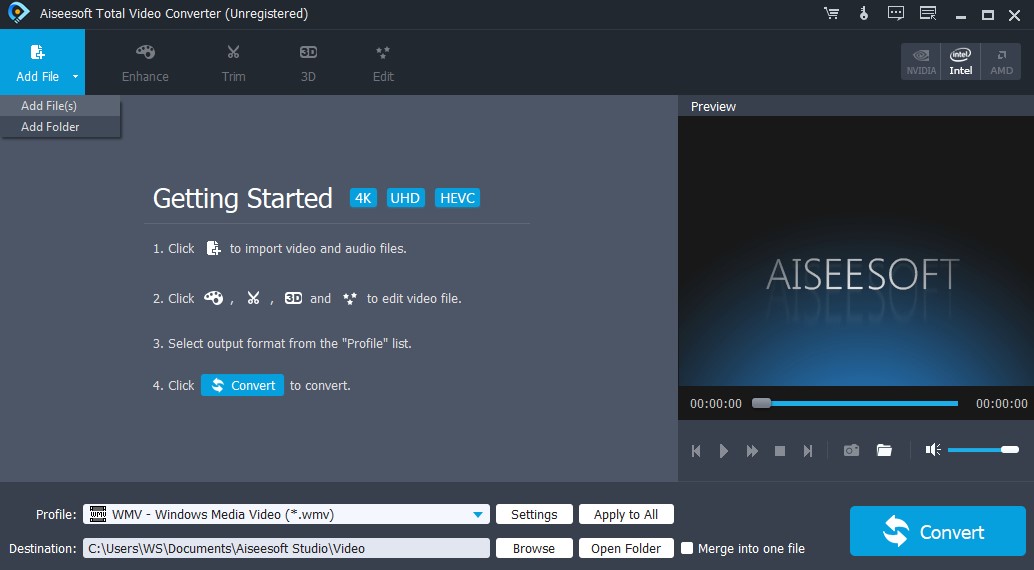Open the shopping cart purchase icon
The width and height of the screenshot is (1034, 570).
[x=832, y=14]
